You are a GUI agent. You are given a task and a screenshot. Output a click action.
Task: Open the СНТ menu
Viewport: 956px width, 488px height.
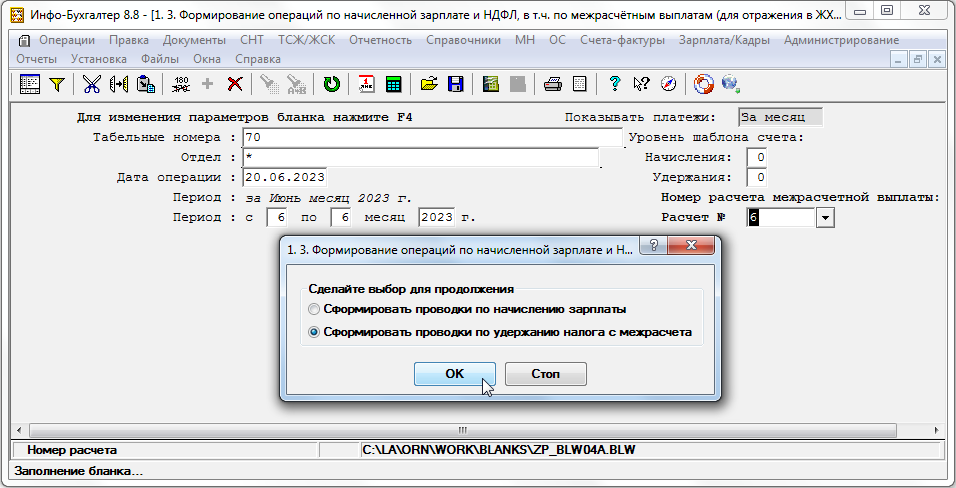click(x=252, y=40)
